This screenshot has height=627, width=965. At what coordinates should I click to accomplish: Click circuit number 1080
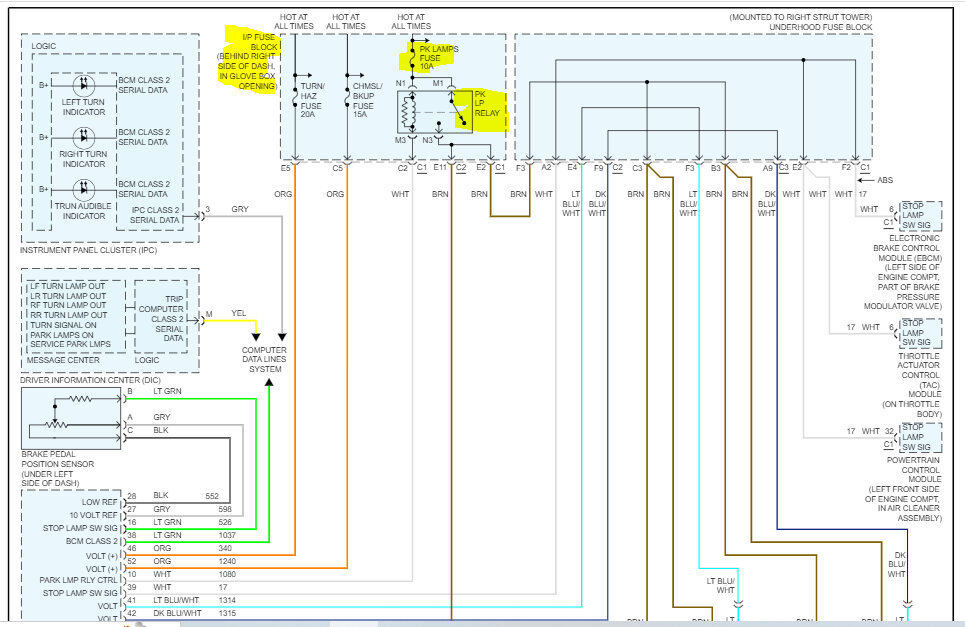227,573
